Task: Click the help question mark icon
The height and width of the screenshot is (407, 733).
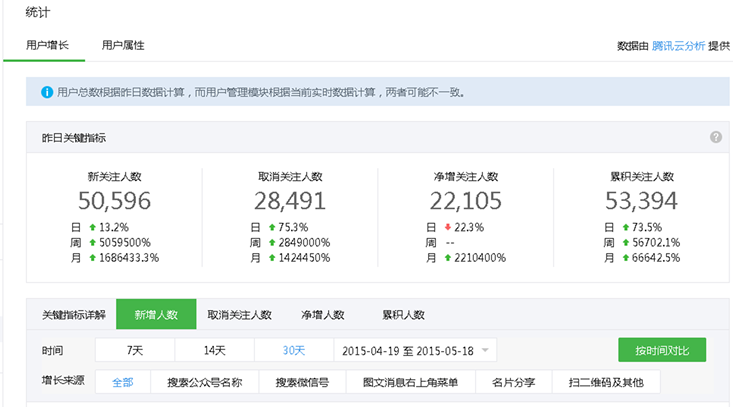Action: pyautogui.click(x=716, y=137)
